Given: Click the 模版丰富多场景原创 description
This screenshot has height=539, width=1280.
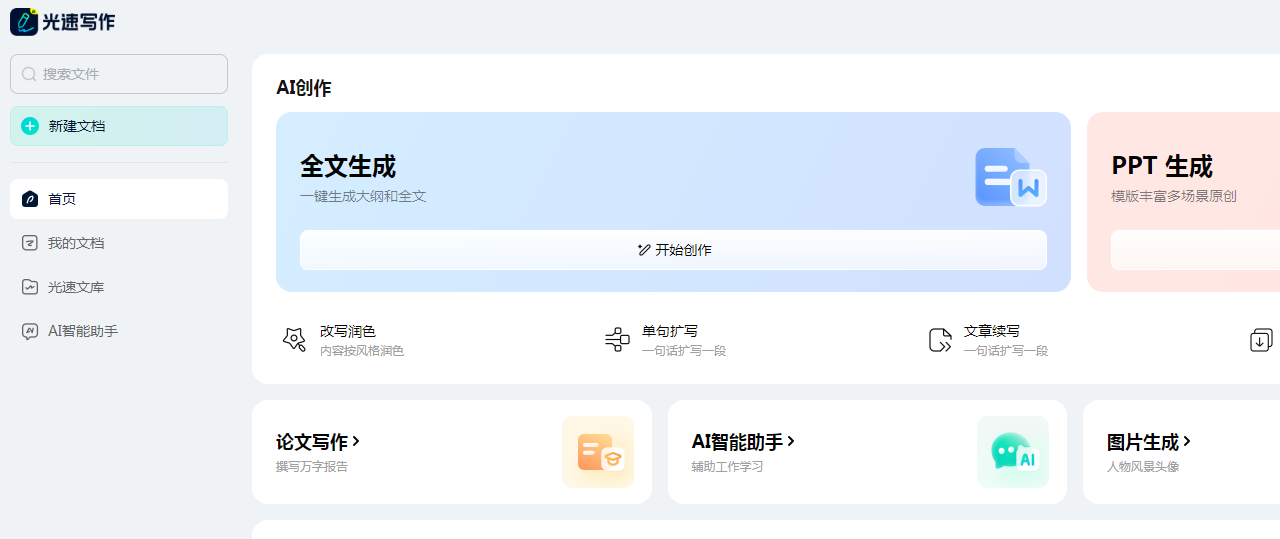Looking at the screenshot, I should pyautogui.click(x=1174, y=196).
